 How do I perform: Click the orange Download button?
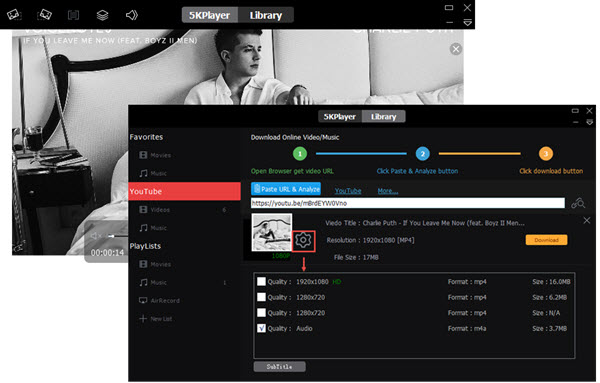(x=546, y=240)
